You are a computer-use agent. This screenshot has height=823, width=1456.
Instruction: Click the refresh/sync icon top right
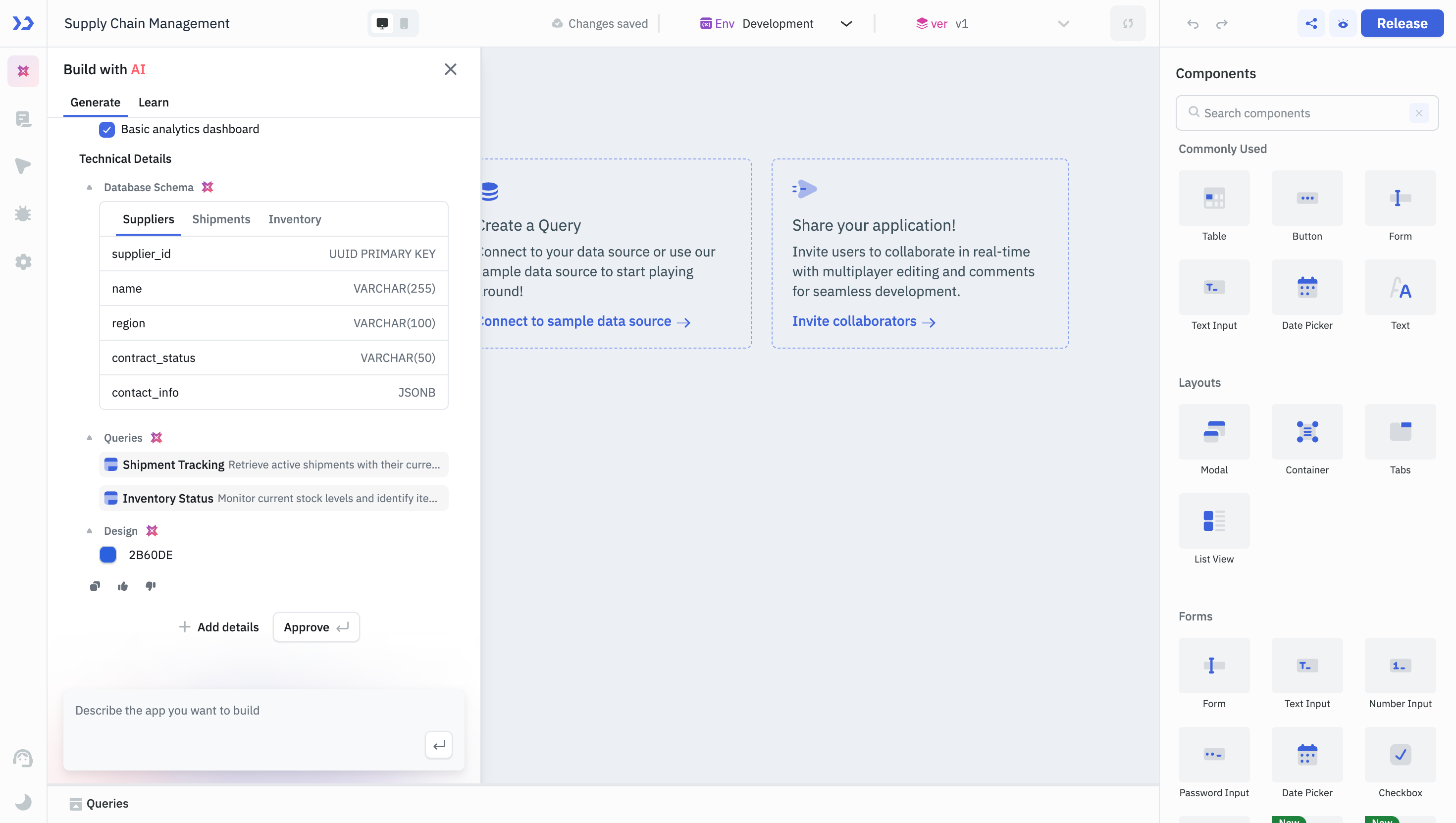click(1128, 22)
